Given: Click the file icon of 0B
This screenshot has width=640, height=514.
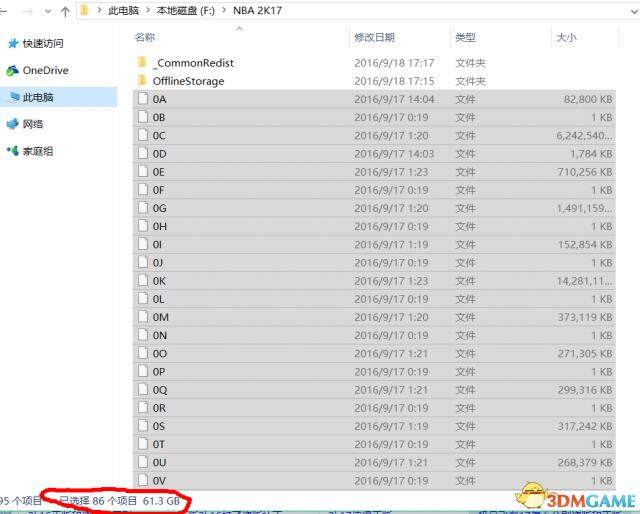Looking at the screenshot, I should point(143,117).
